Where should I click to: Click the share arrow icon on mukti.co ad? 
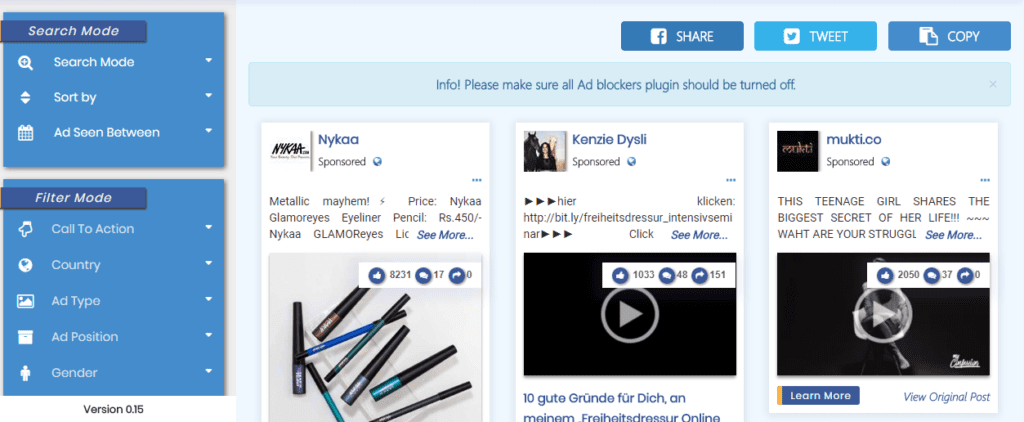(x=964, y=275)
